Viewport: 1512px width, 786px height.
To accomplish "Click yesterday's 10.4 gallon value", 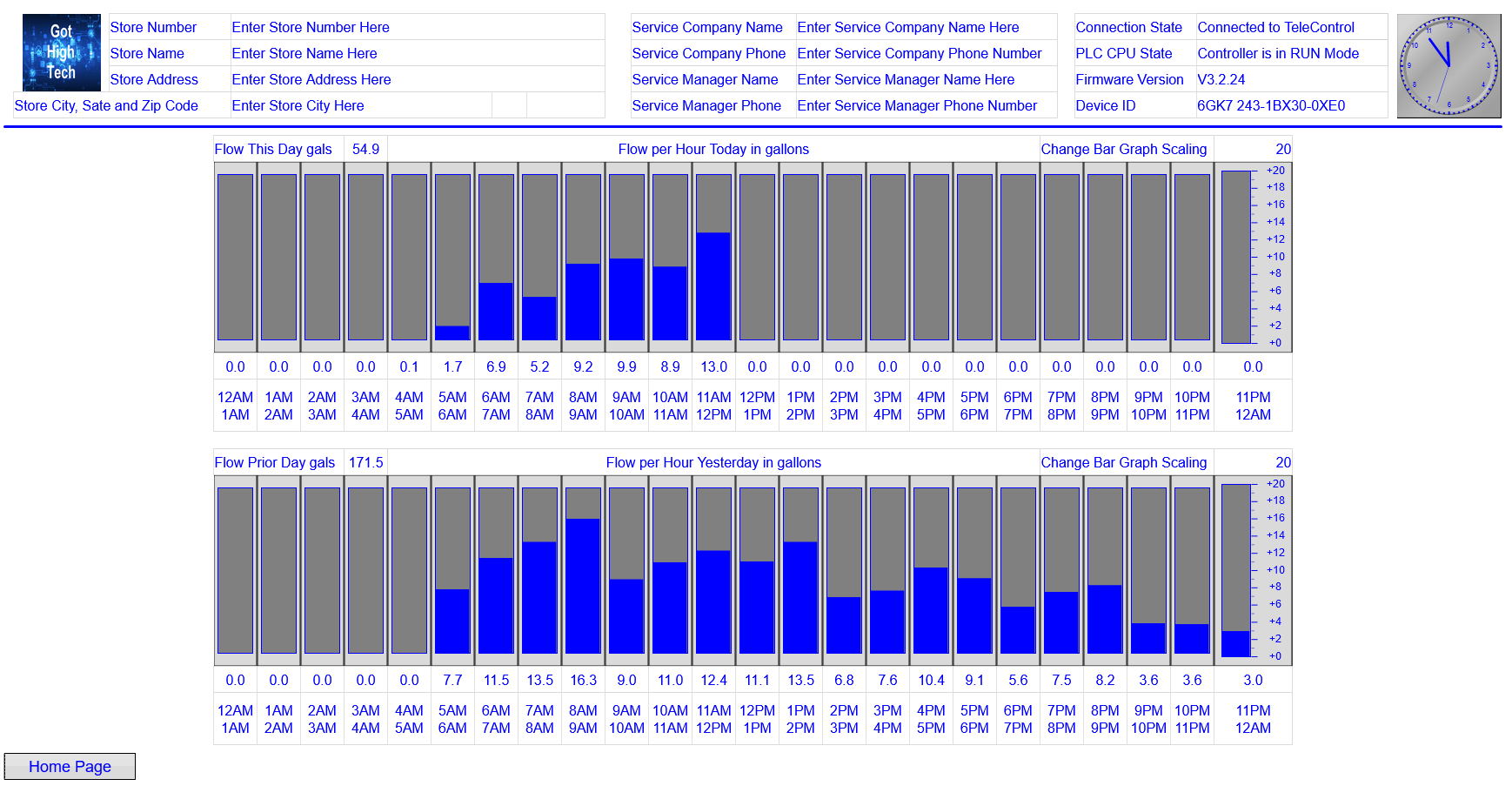I will pyautogui.click(x=931, y=680).
